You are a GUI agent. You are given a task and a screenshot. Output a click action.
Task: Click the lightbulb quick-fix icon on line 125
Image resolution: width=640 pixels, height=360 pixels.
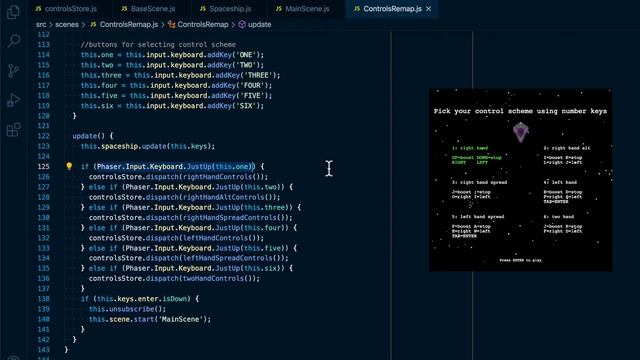coord(69,166)
